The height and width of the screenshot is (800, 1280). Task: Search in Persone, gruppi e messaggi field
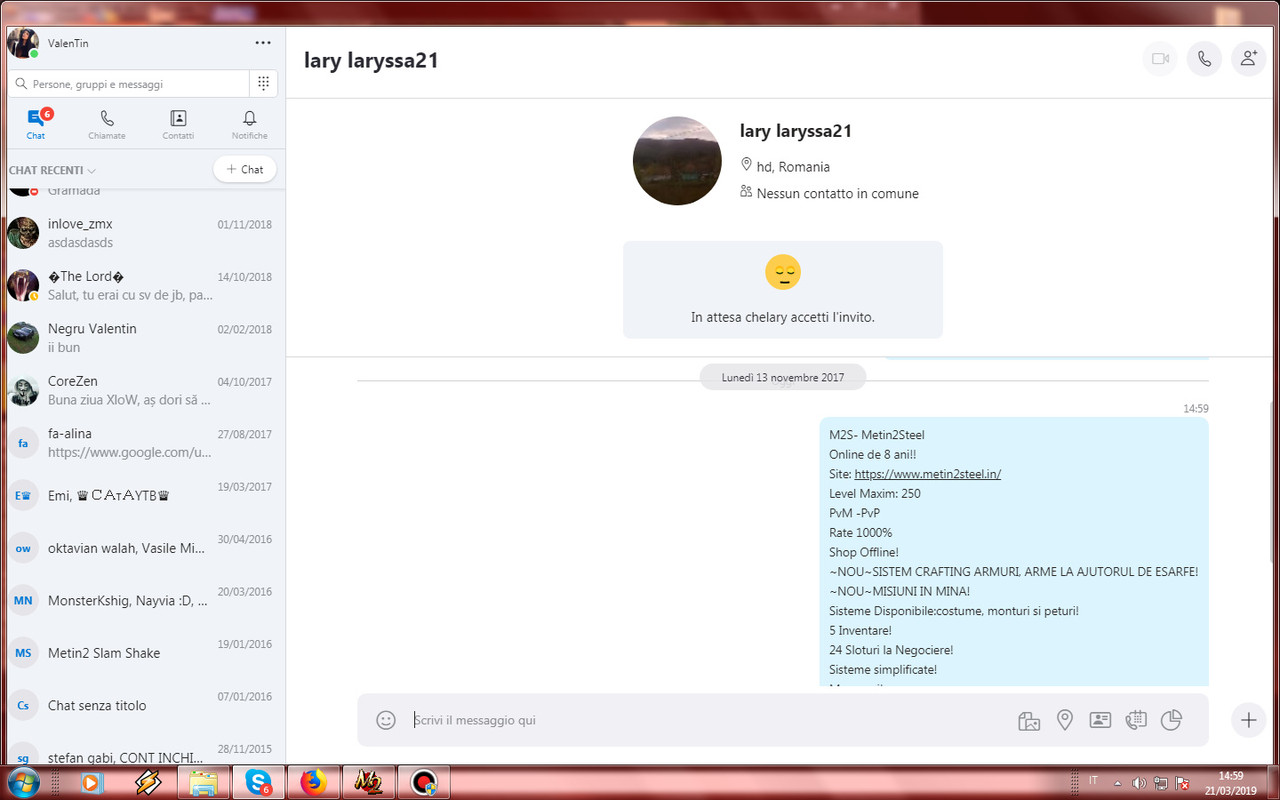coord(128,84)
